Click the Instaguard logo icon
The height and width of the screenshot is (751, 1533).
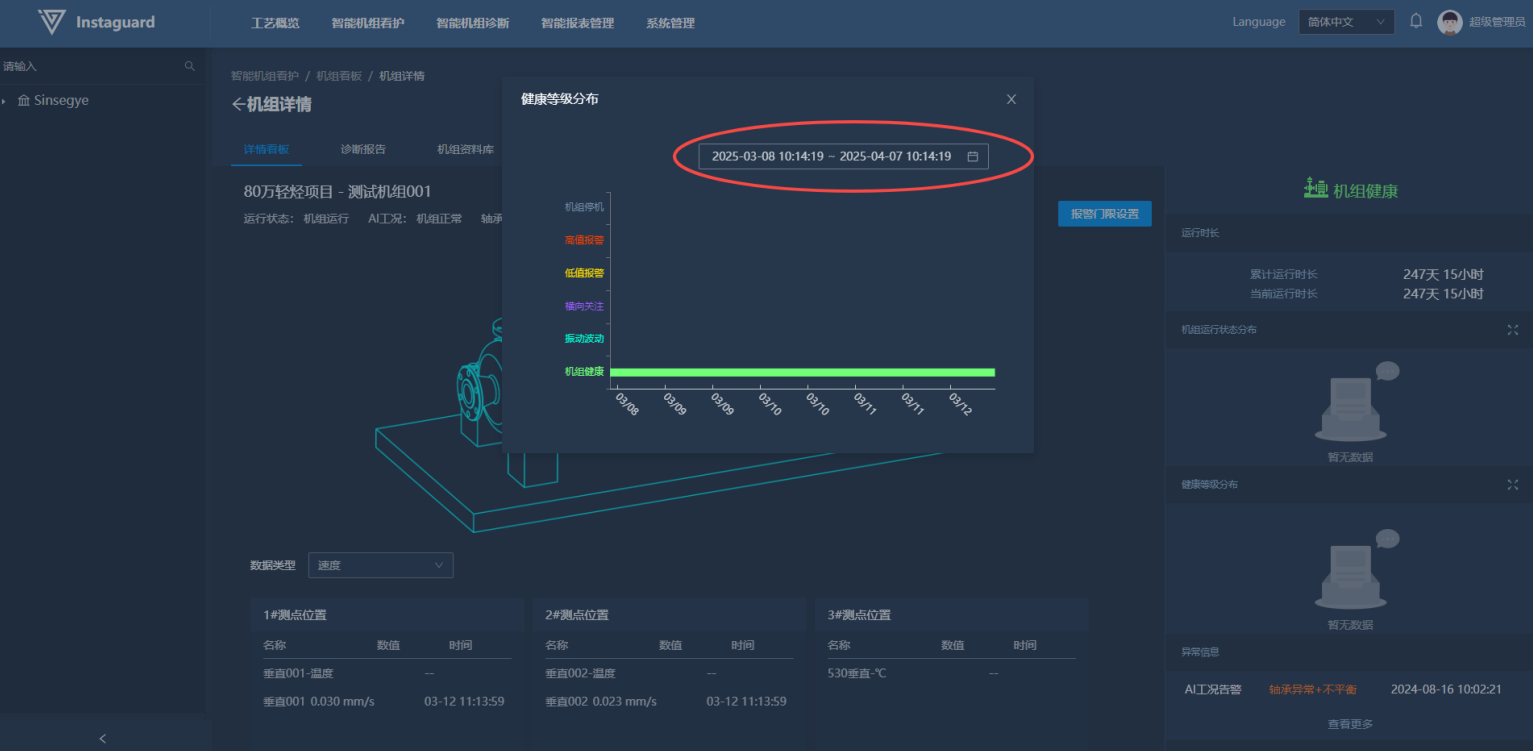tap(52, 22)
